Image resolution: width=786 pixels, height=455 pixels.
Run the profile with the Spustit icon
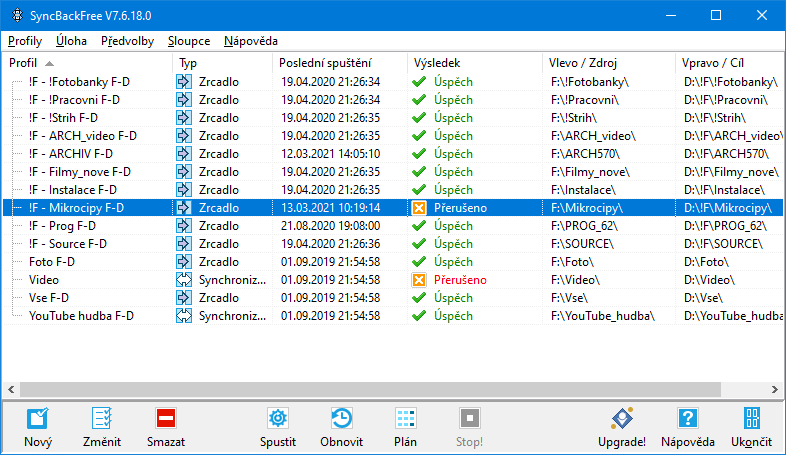(280, 419)
